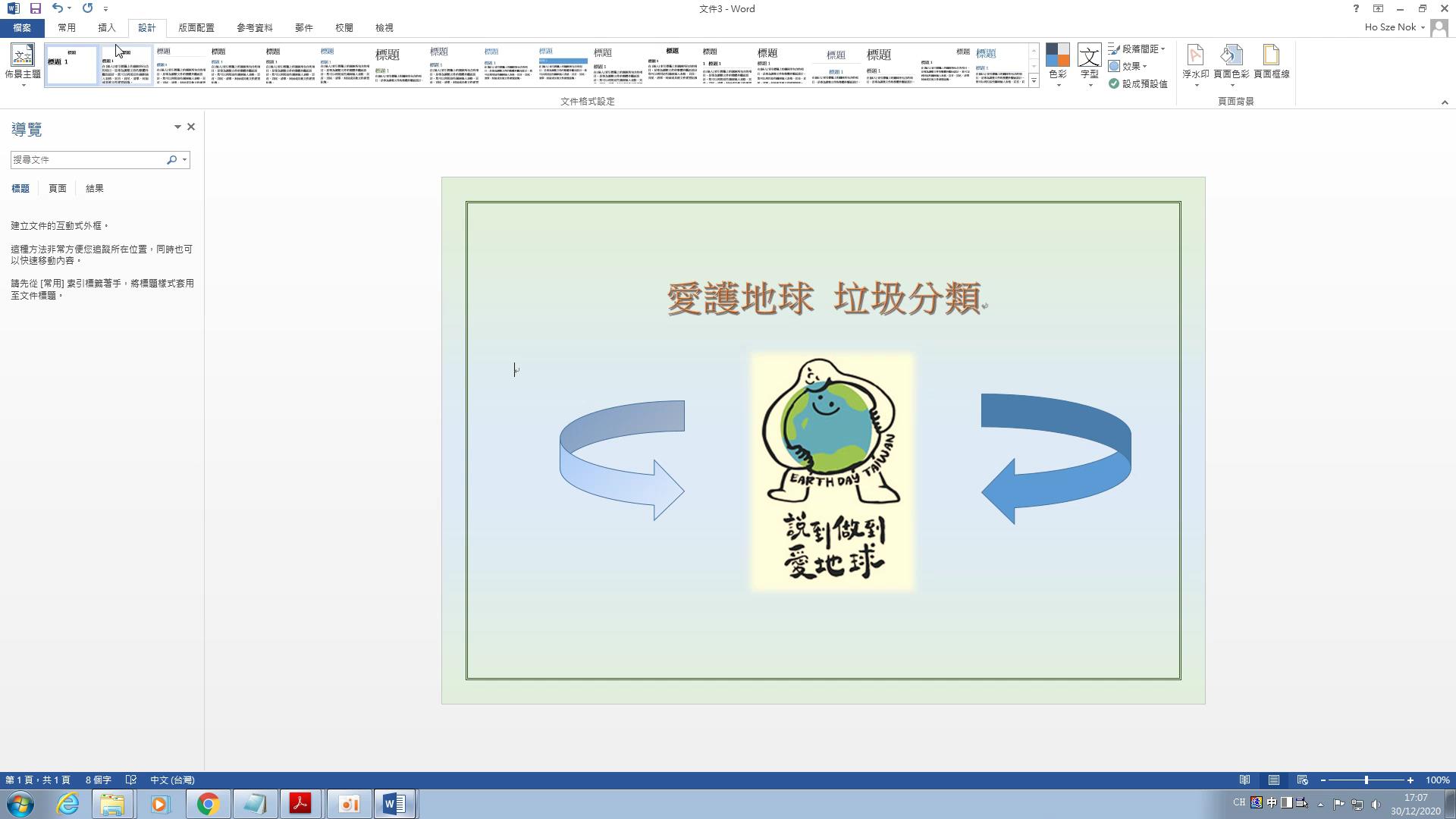
Task: Click the zoom slider handle
Action: point(1367,780)
